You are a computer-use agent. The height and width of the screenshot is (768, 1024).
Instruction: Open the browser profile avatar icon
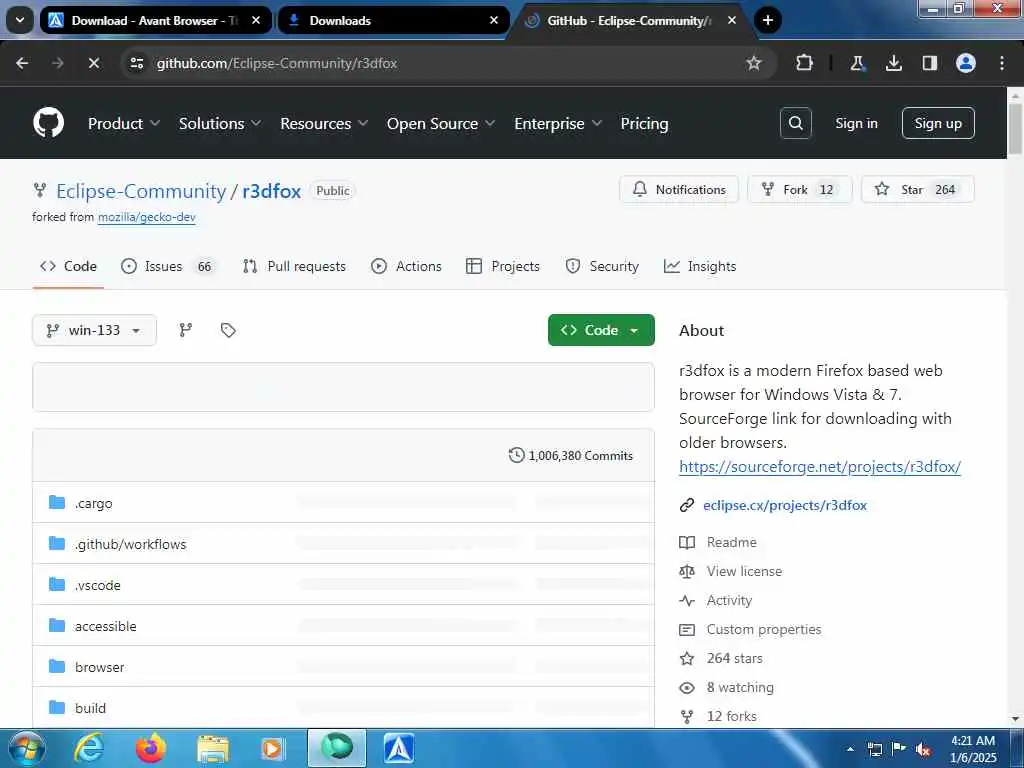pyautogui.click(x=966, y=63)
